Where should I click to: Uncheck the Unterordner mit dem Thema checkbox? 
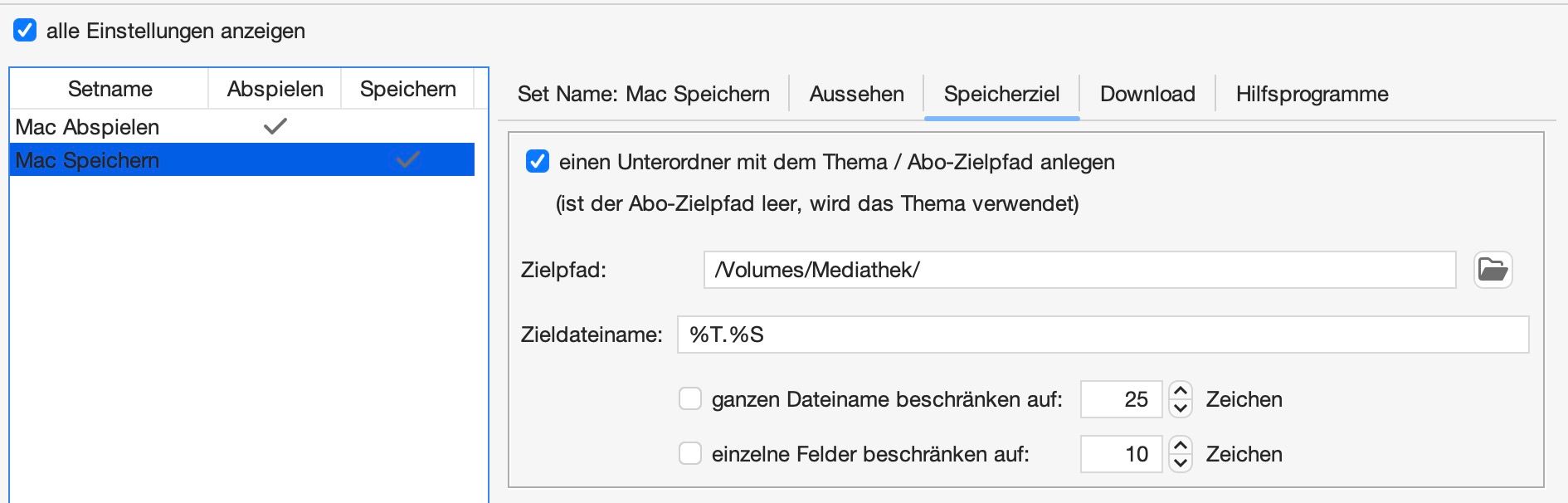(538, 161)
